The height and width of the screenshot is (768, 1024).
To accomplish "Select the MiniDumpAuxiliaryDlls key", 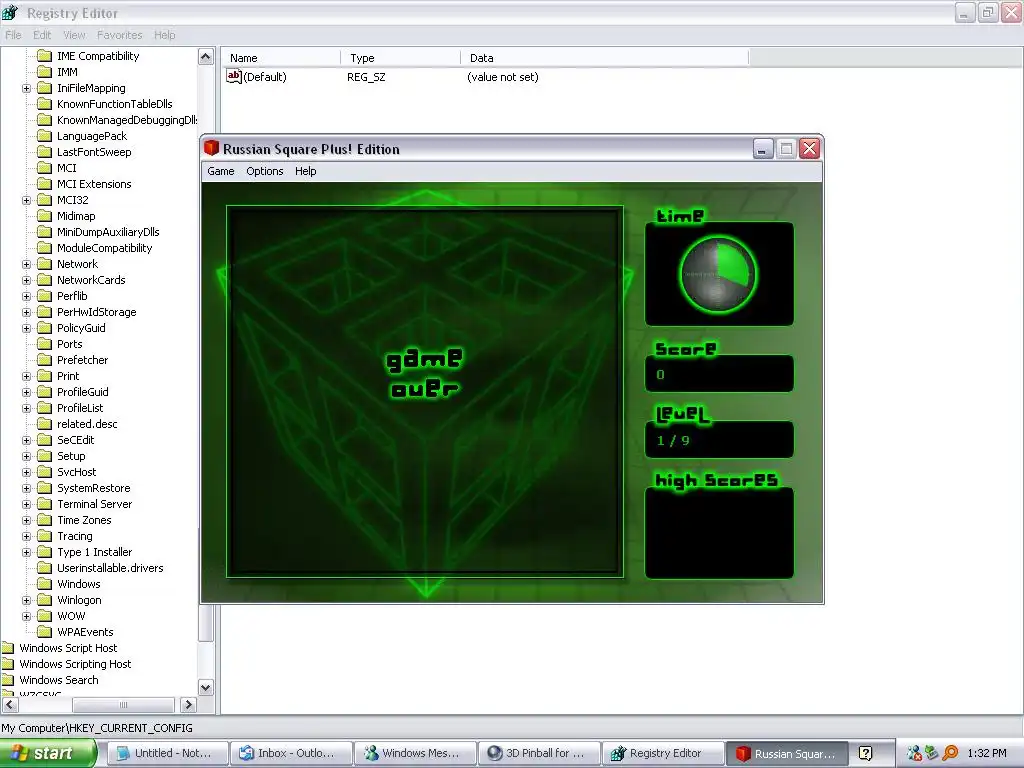I will [x=108, y=232].
